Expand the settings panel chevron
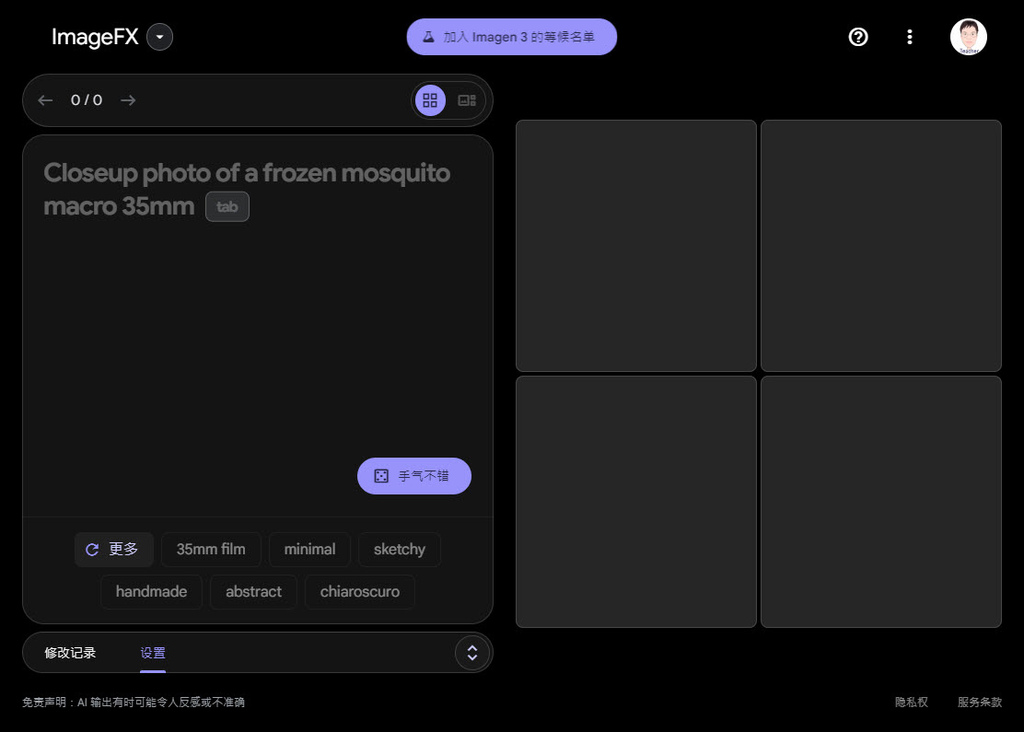 coord(472,653)
